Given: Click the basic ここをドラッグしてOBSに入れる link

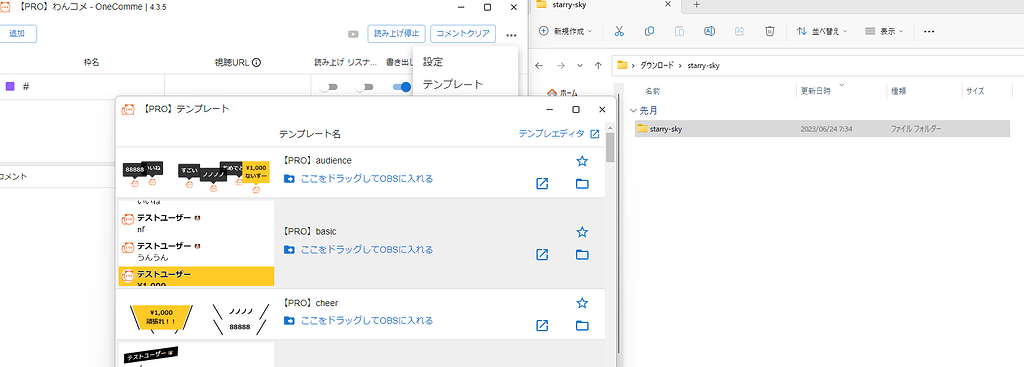Looking at the screenshot, I should tap(359, 249).
